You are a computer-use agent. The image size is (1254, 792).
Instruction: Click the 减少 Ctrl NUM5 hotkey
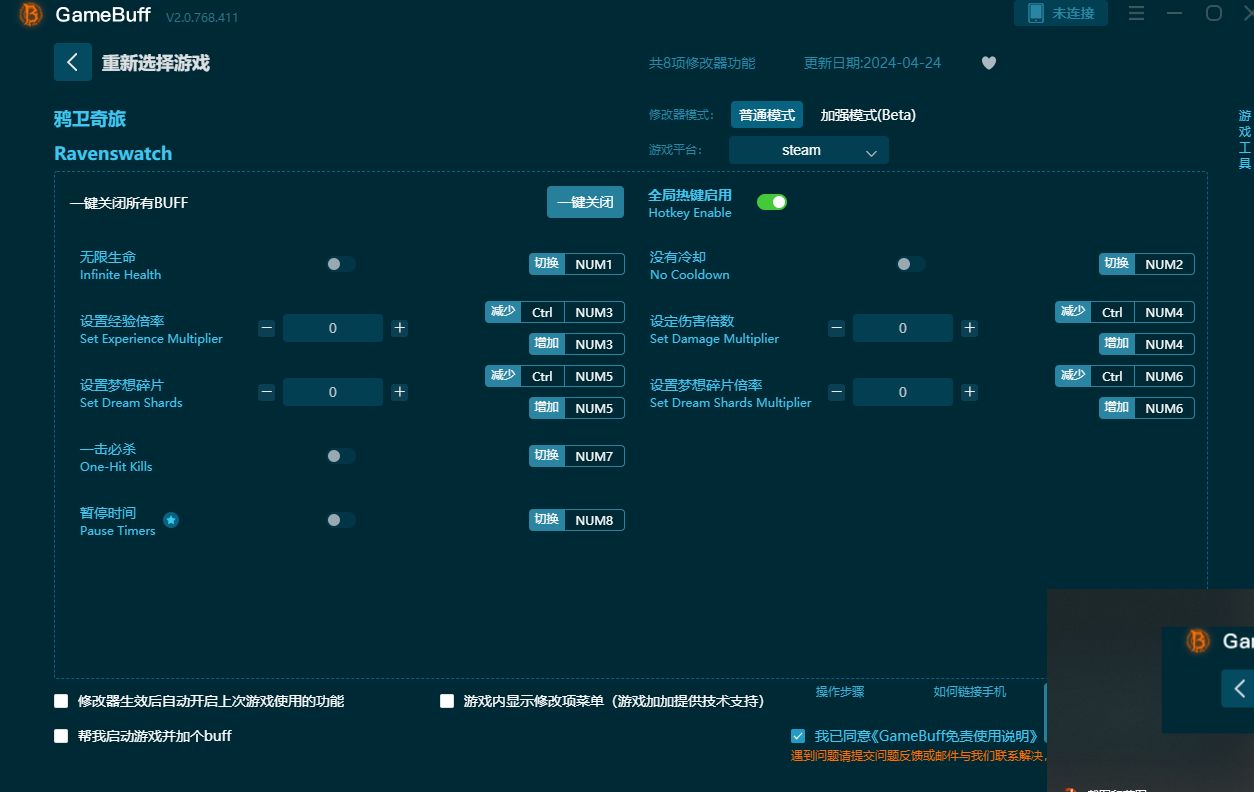[555, 376]
